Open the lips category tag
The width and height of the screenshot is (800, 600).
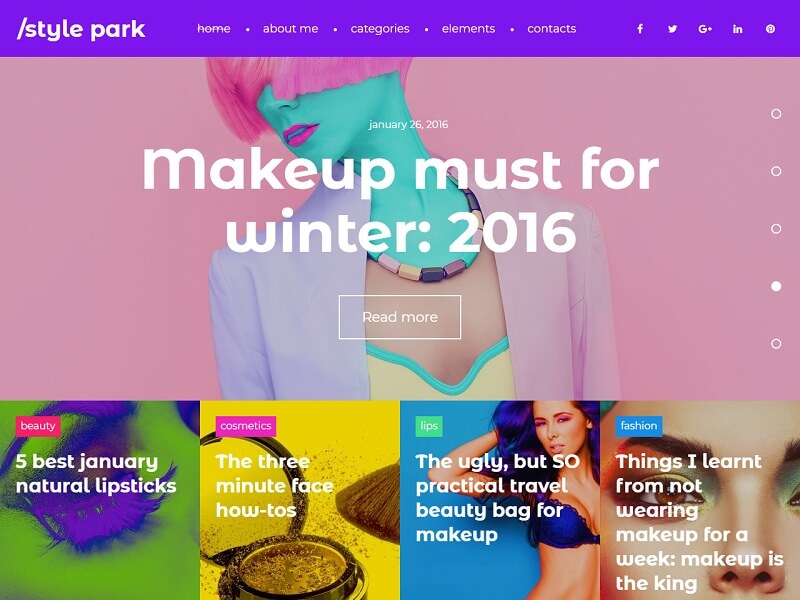(x=429, y=426)
